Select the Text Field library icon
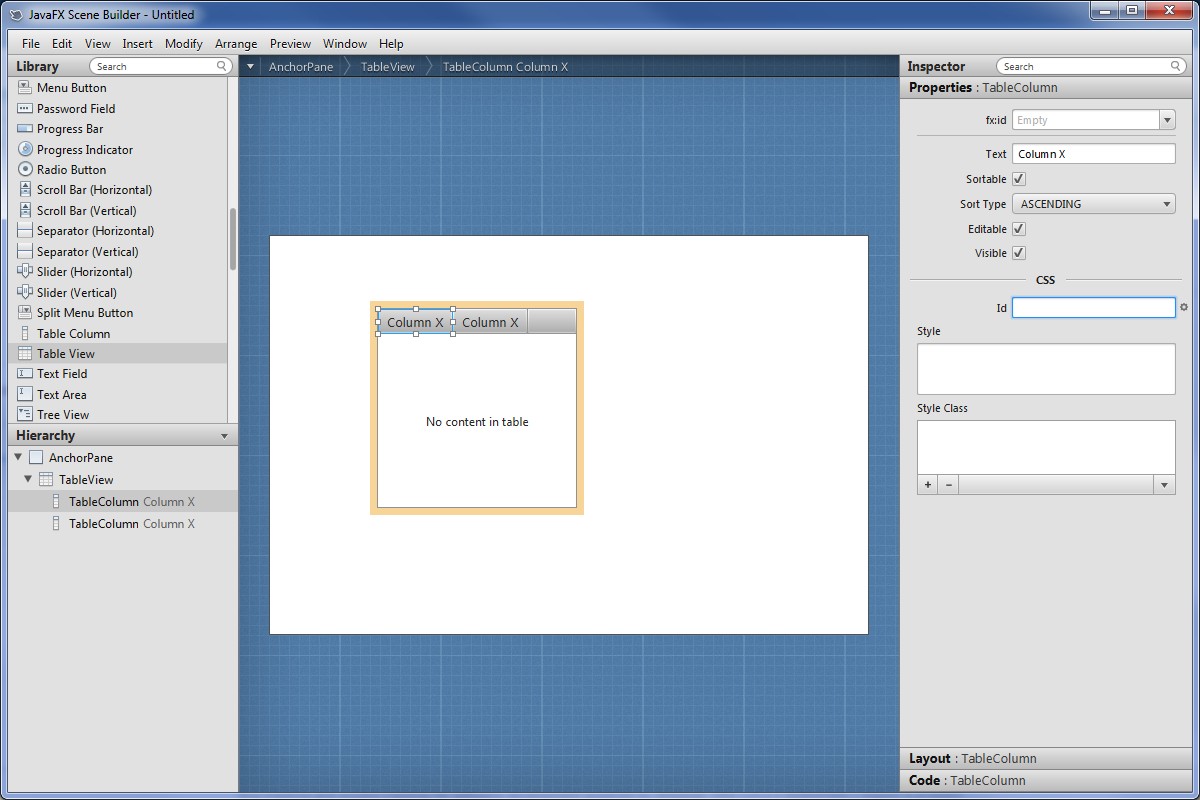This screenshot has width=1200, height=800. click(25, 373)
